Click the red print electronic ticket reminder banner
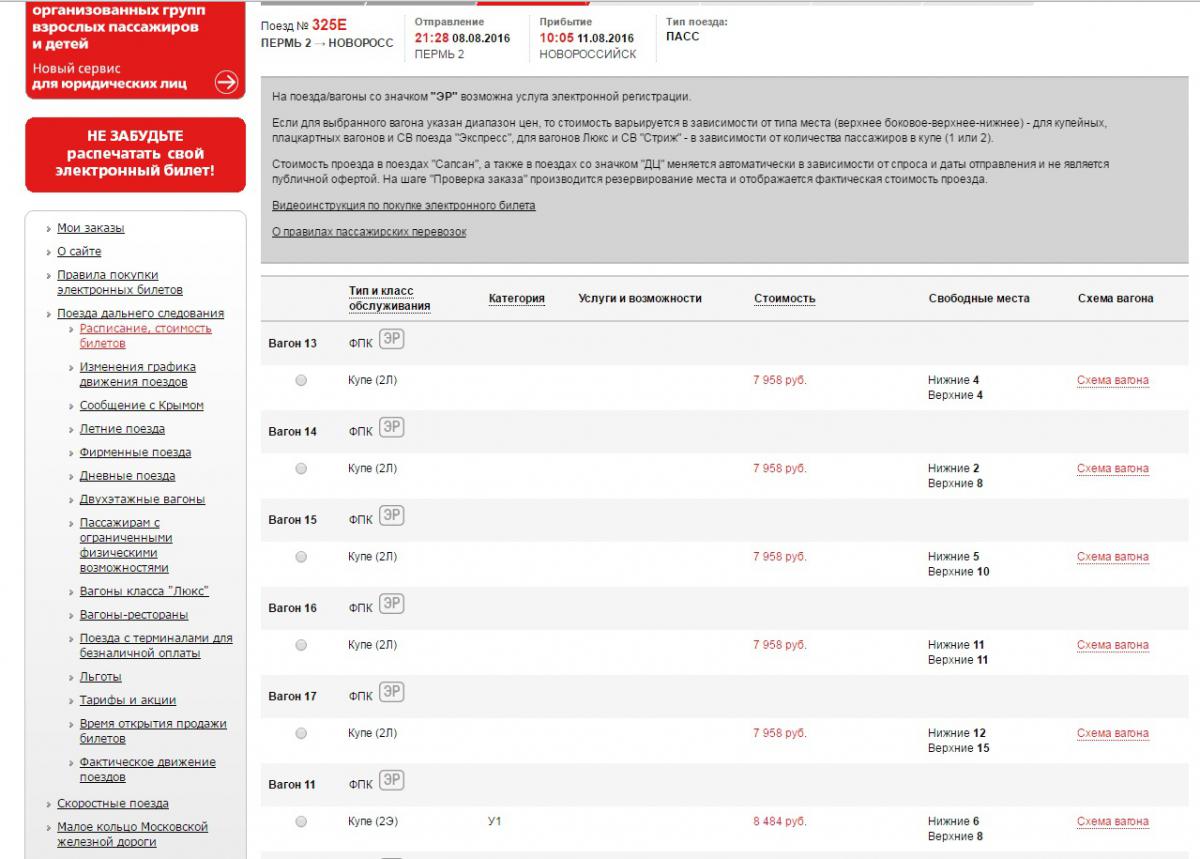This screenshot has height=859, width=1200. [x=135, y=154]
